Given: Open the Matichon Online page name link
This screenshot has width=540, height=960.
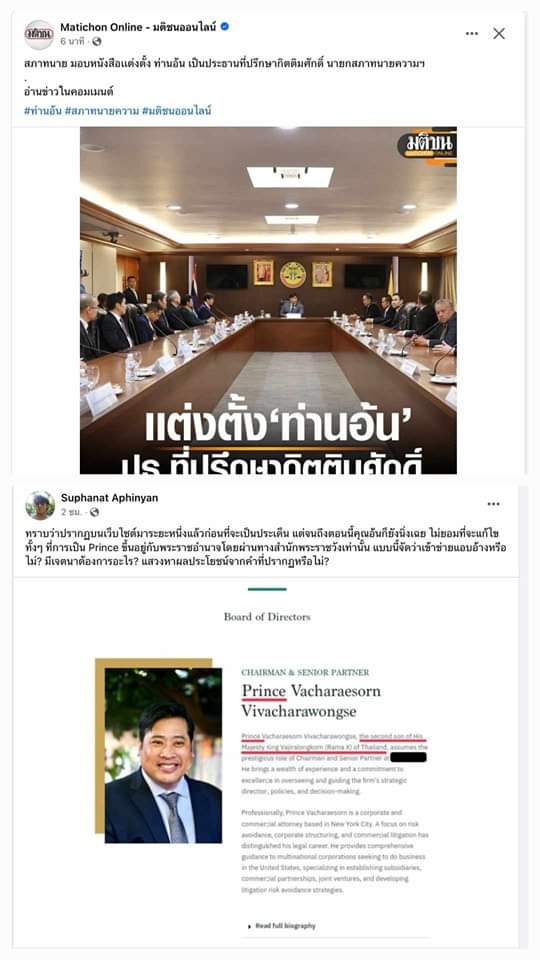Looking at the screenshot, I should click(x=138, y=27).
